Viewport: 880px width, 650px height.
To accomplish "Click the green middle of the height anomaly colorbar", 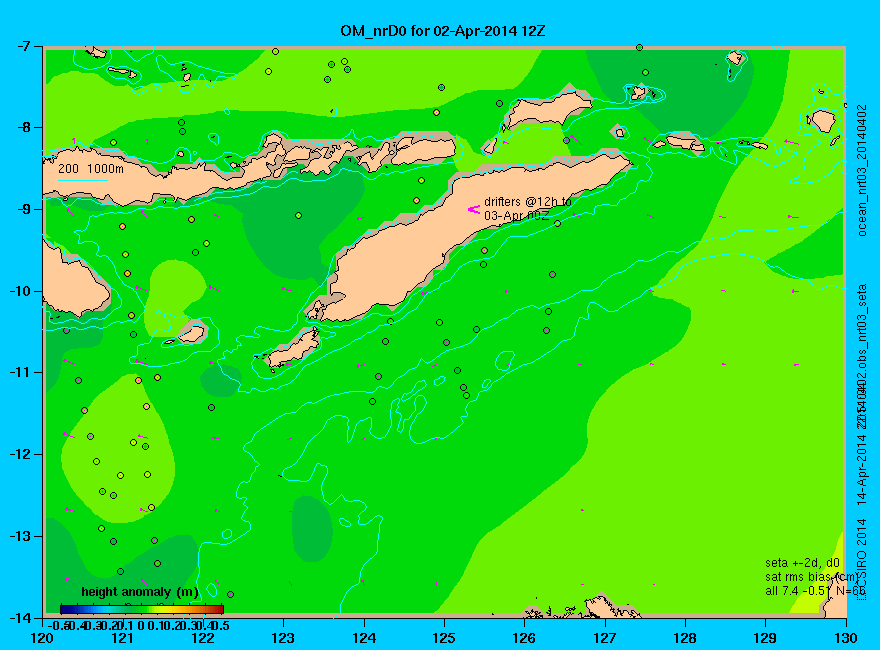I will (142, 609).
